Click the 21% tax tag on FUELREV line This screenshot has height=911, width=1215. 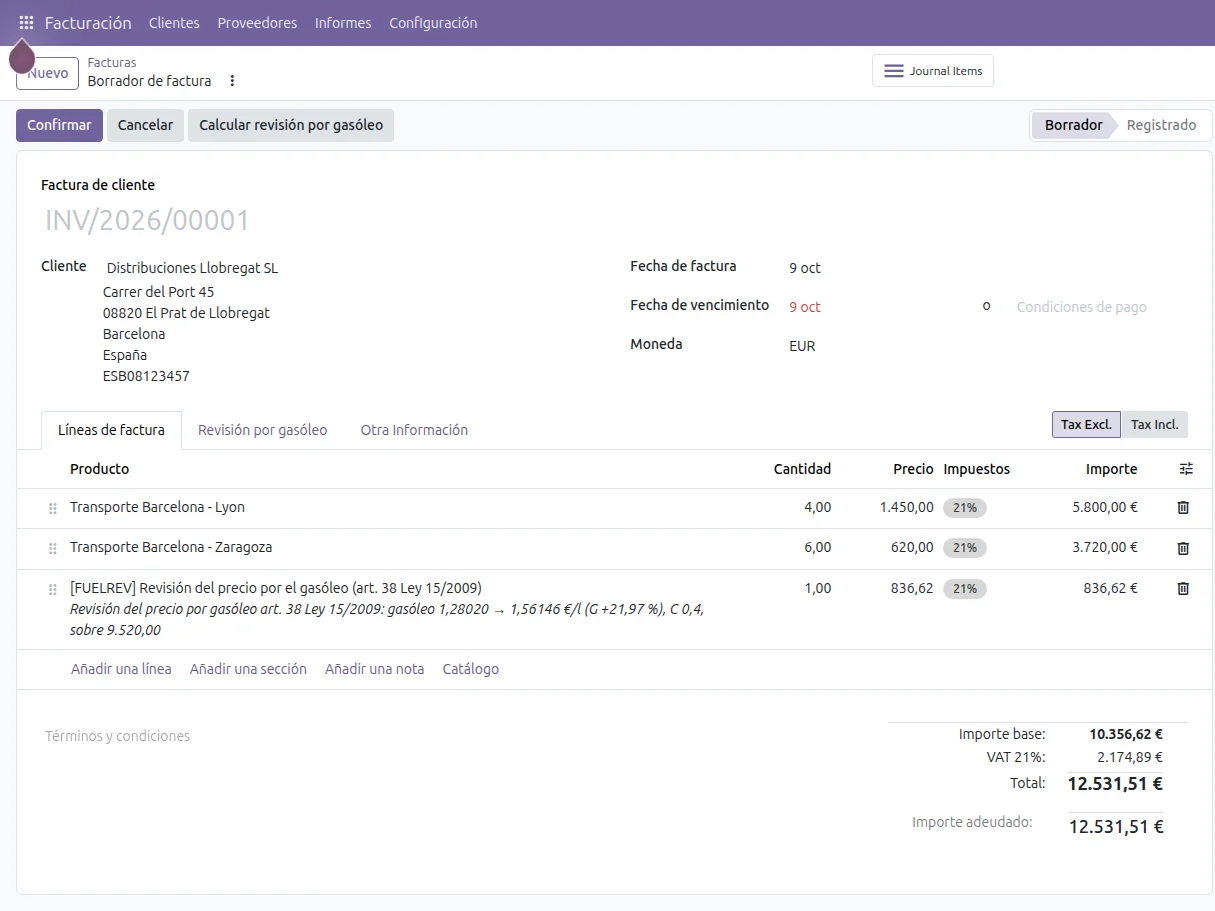coord(964,589)
